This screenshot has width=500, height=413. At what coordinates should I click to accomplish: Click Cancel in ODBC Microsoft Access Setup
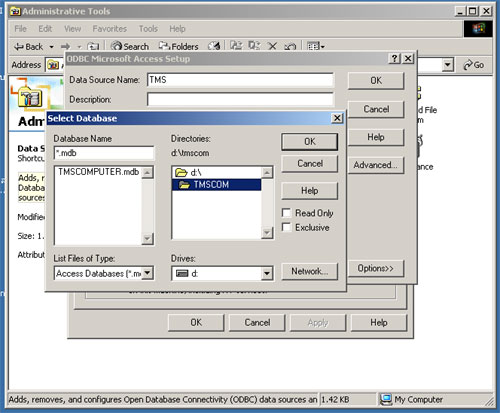[x=376, y=109]
